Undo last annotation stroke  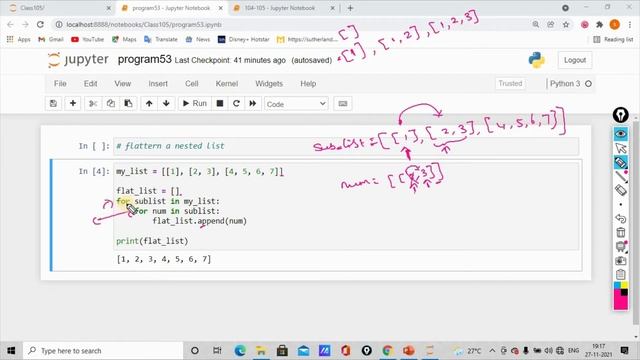tap(620, 219)
